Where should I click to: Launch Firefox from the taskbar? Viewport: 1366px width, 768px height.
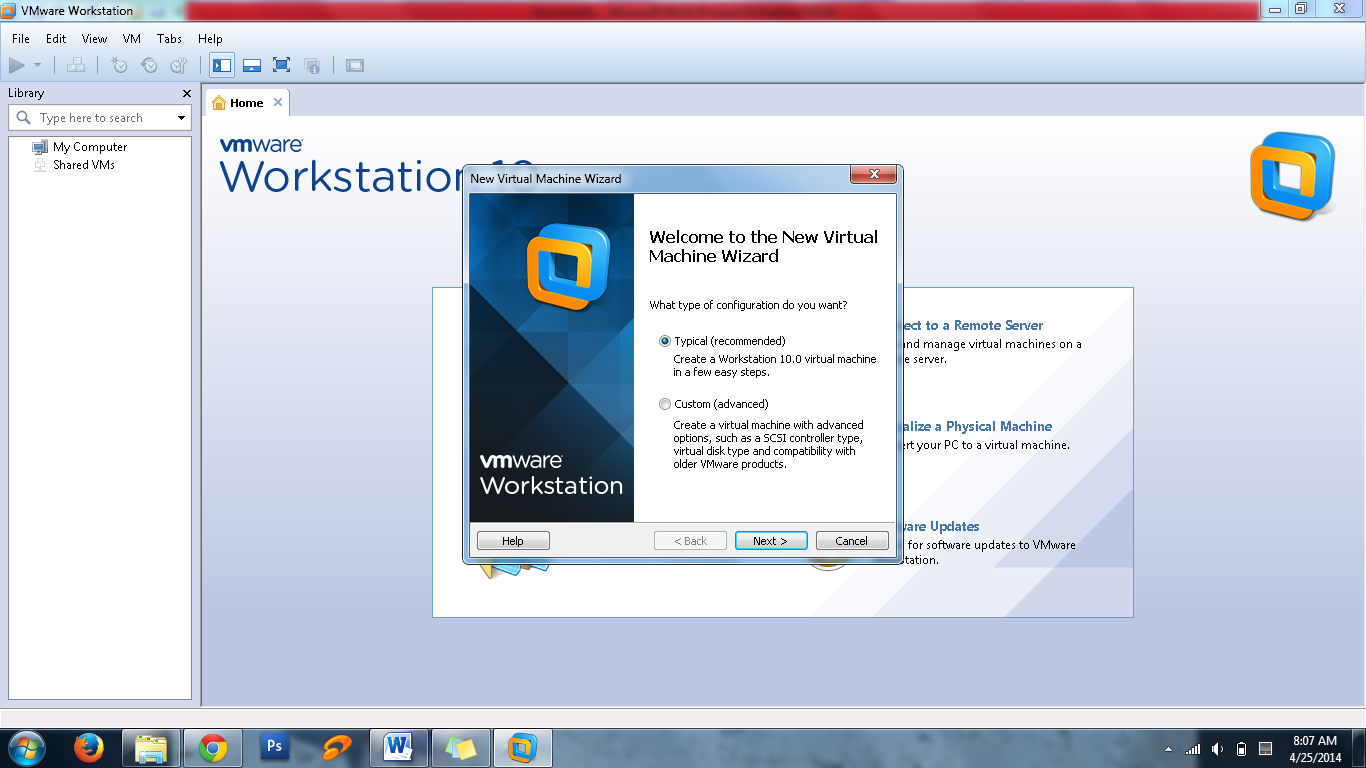point(89,748)
